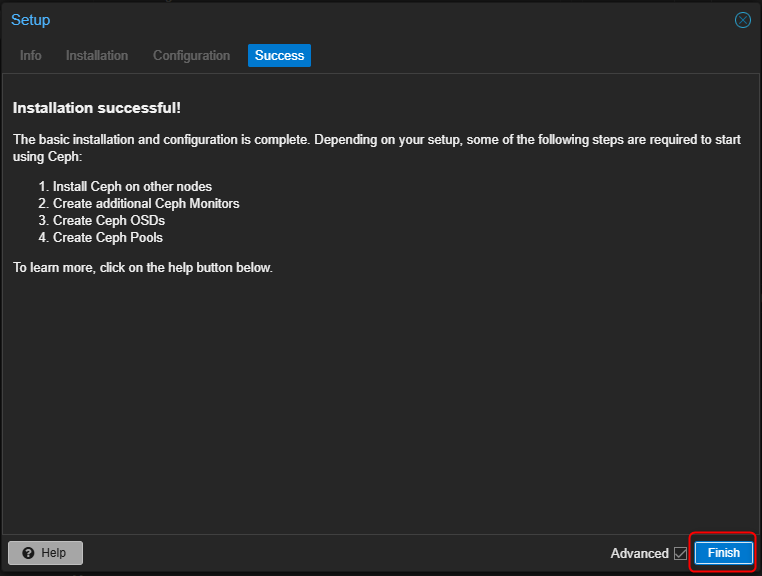Click the 'Installation successful!' heading

[97, 108]
